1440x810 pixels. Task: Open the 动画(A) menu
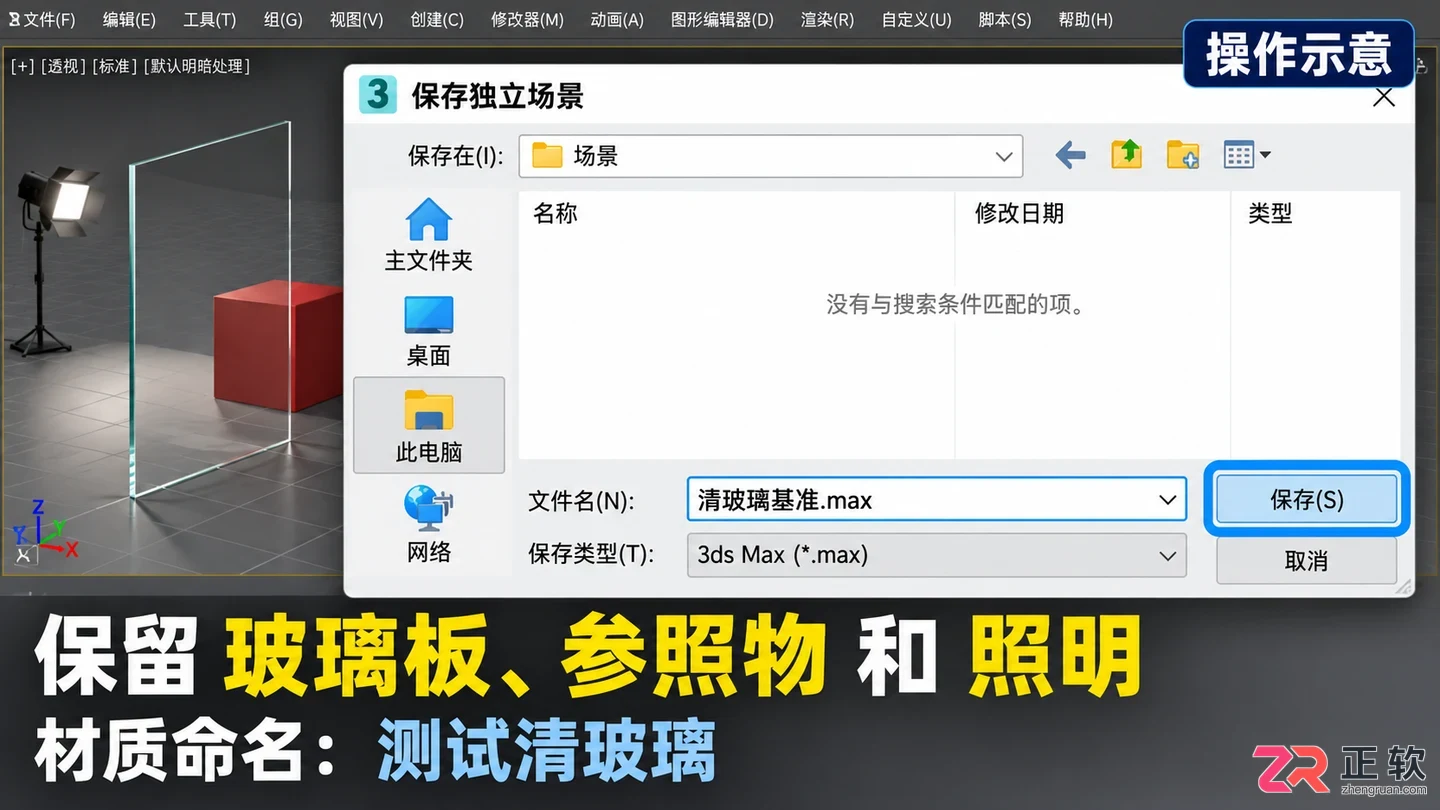pos(617,19)
